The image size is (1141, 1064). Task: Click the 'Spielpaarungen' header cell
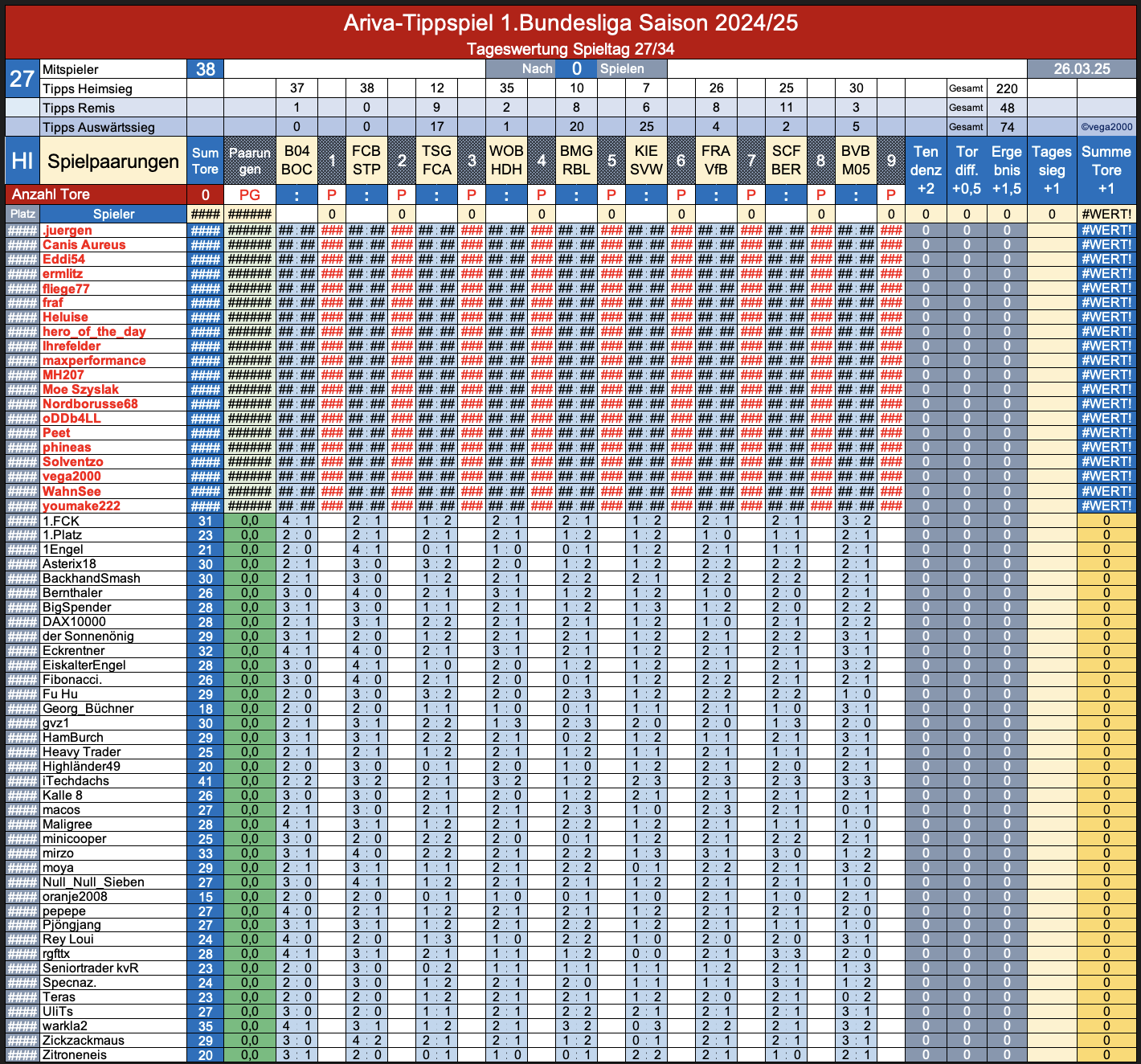point(113,161)
